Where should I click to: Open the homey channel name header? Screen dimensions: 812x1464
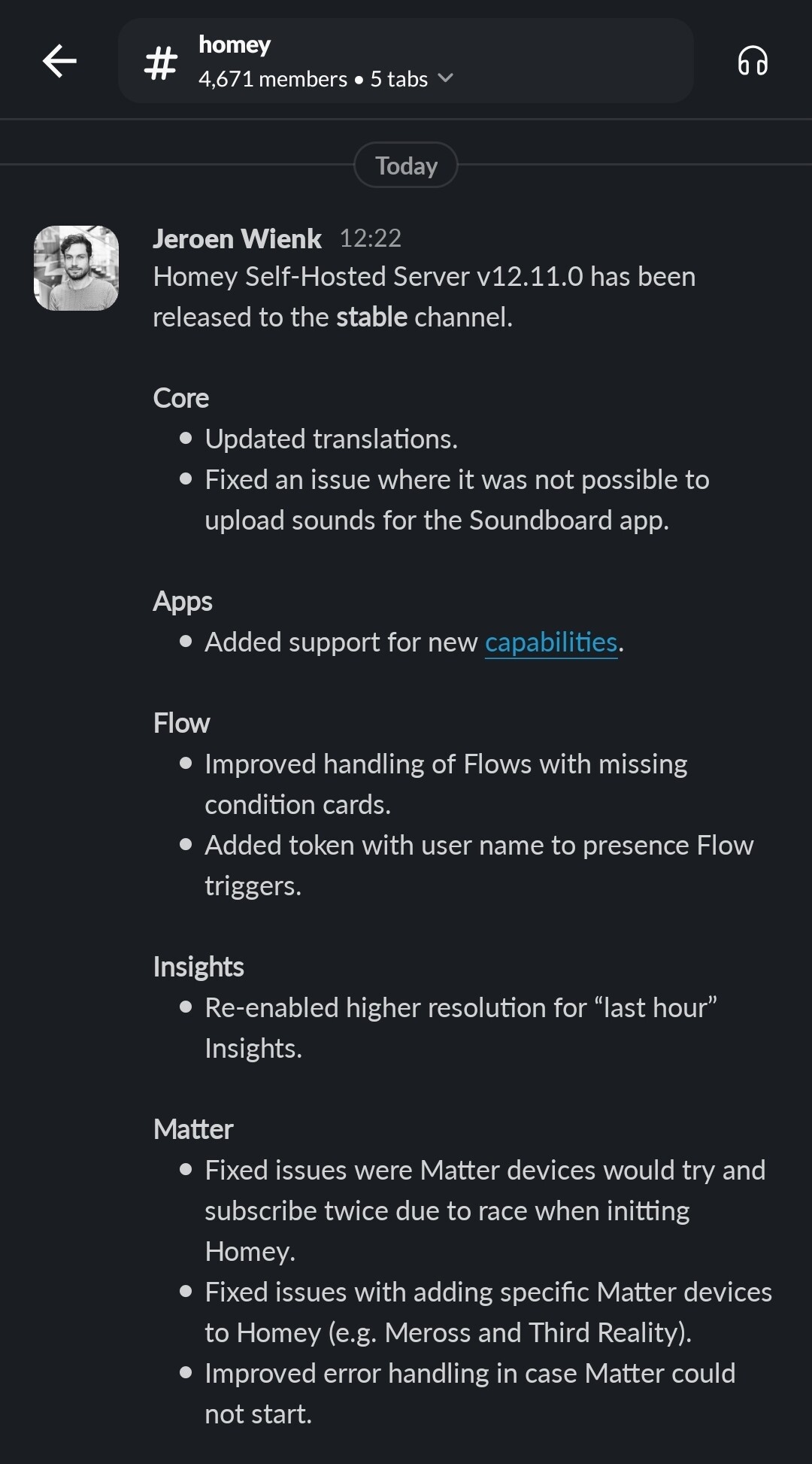pyautogui.click(x=235, y=45)
